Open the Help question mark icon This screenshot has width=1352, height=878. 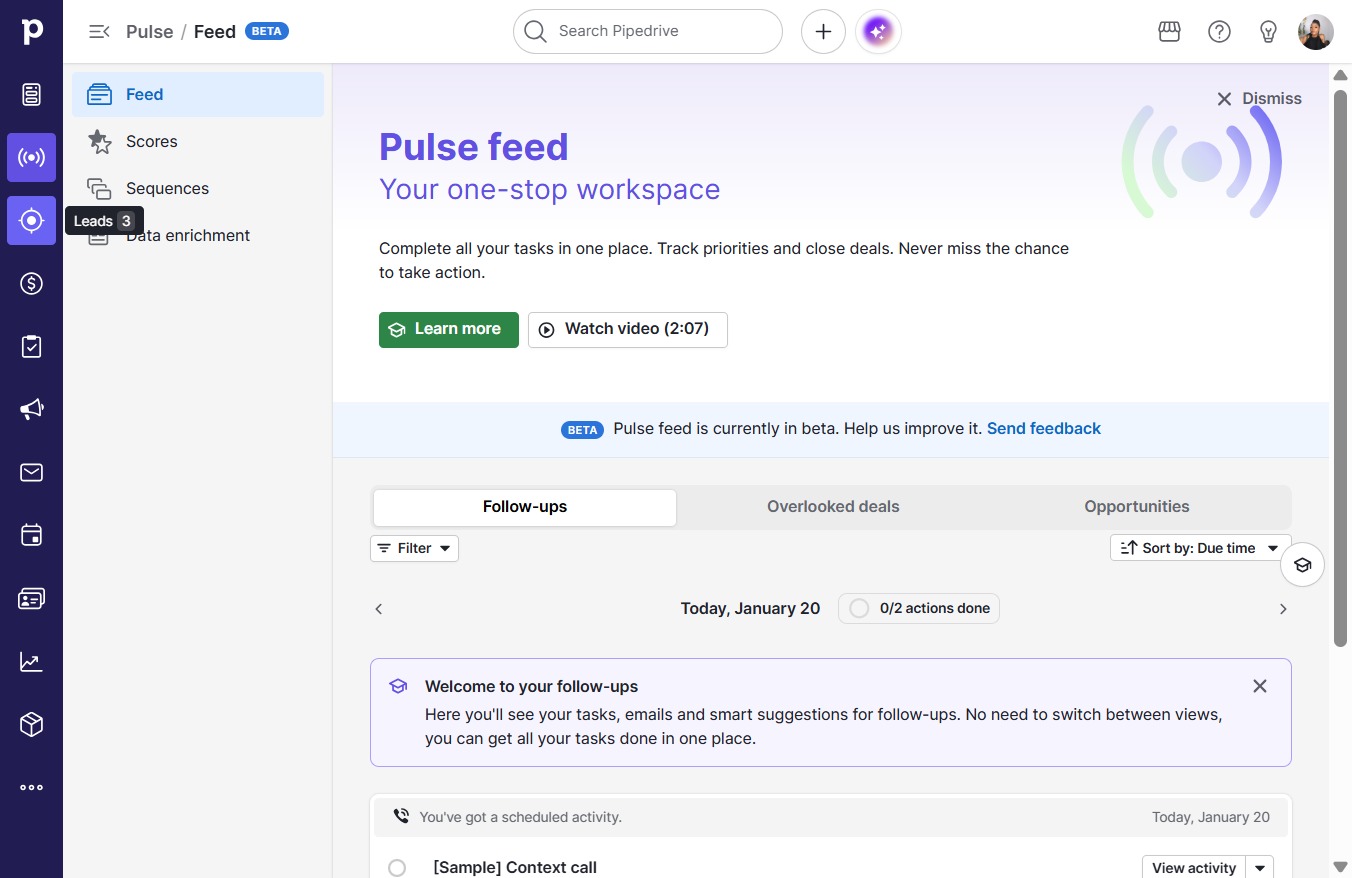click(1219, 32)
